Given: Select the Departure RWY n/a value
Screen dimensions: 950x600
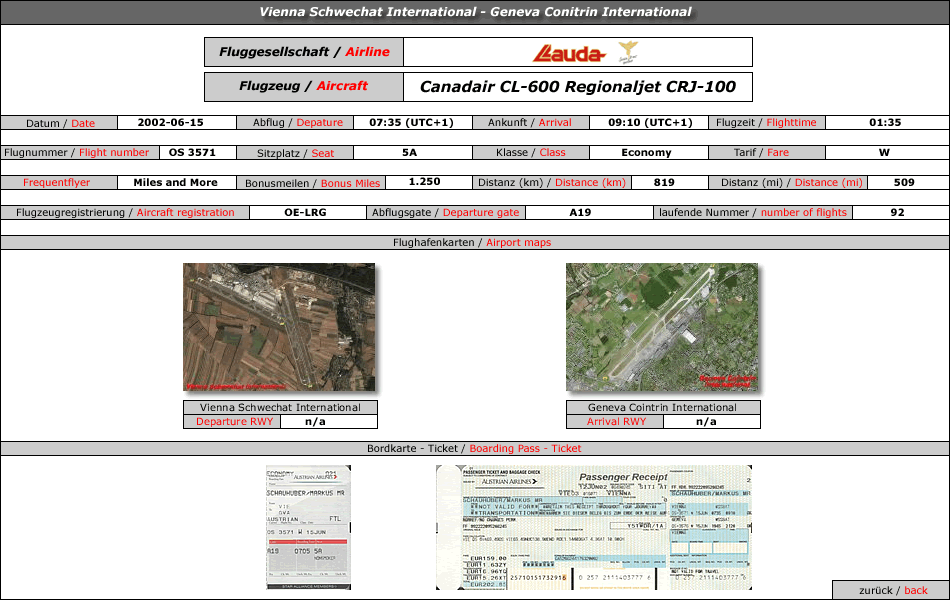Looking at the screenshot, I should (x=315, y=421).
